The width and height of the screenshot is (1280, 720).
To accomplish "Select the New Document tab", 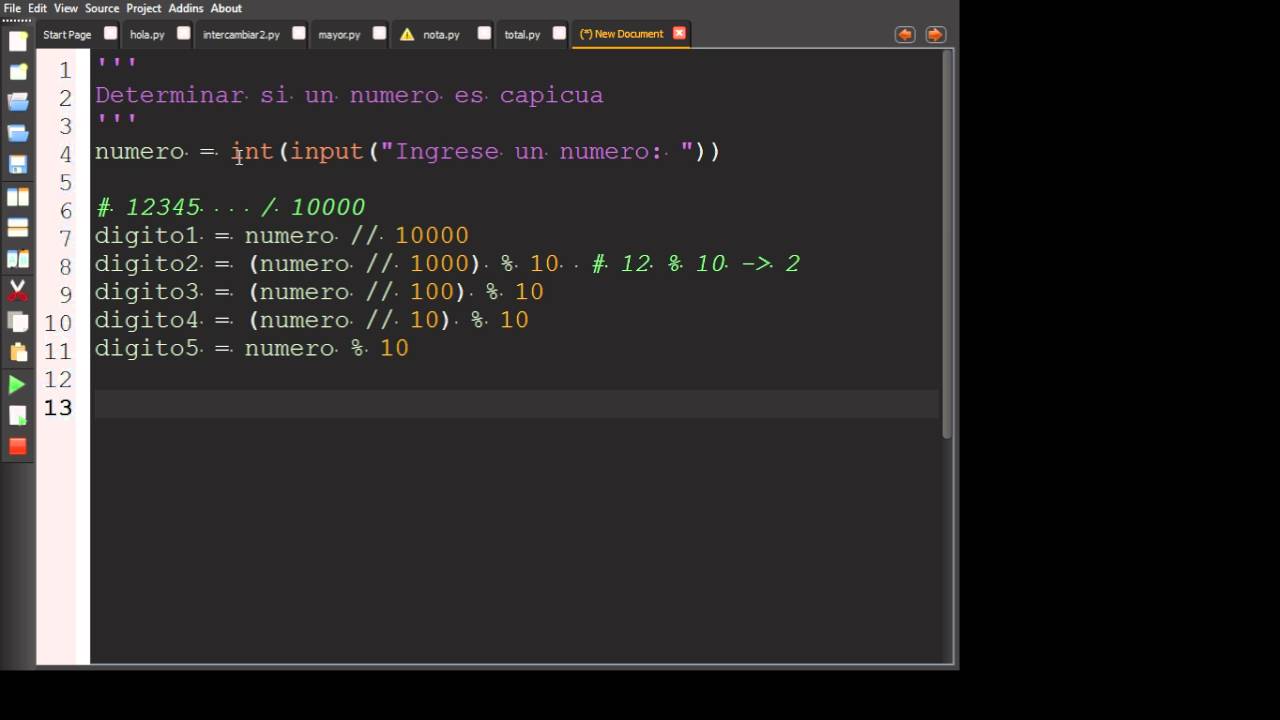I will point(621,34).
